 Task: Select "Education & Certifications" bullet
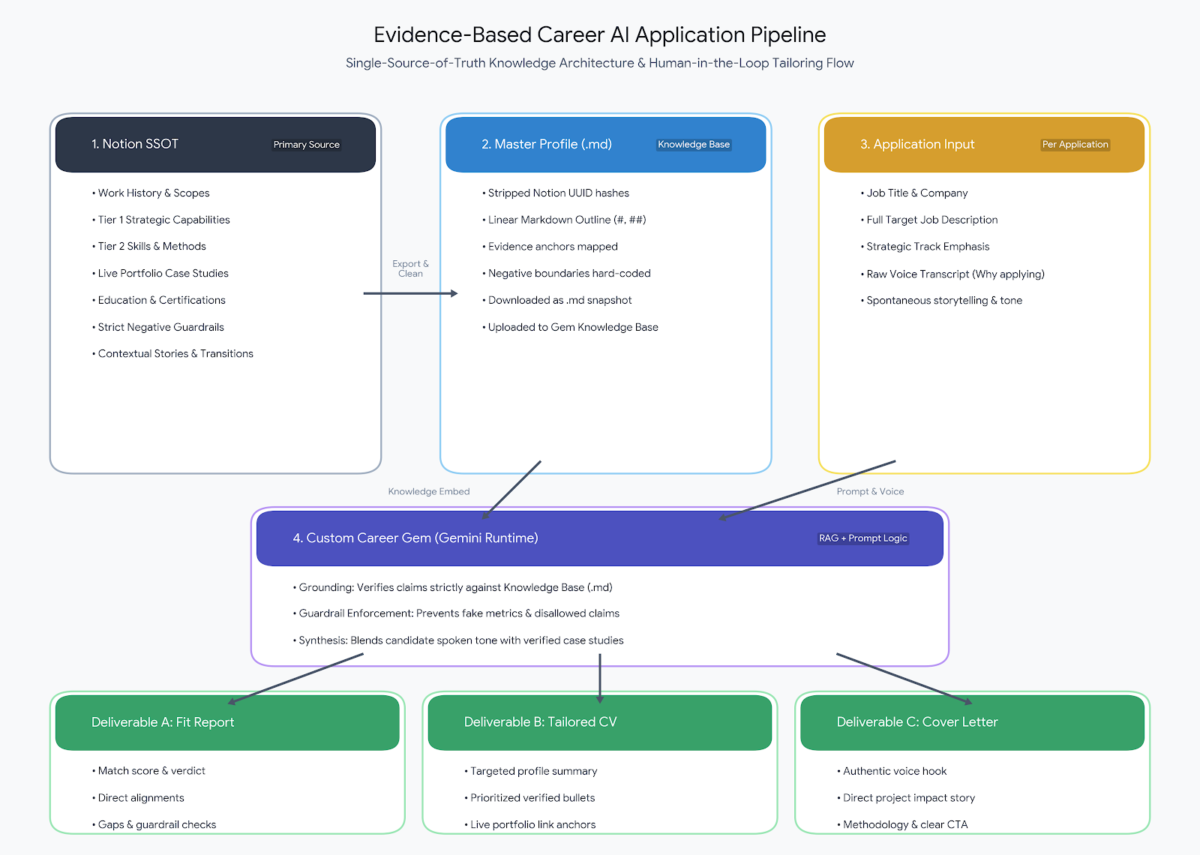click(x=159, y=300)
